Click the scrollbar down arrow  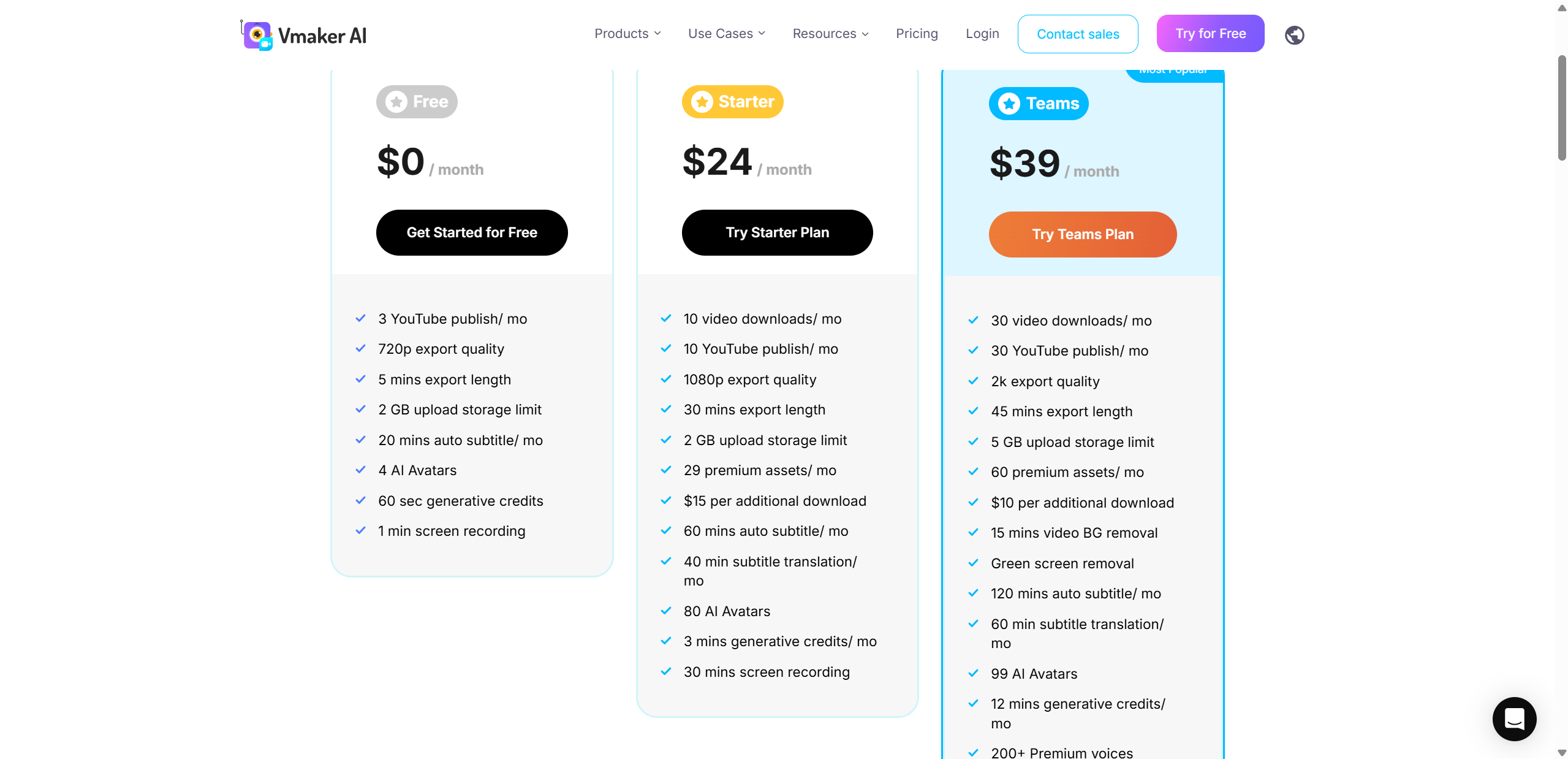(x=1559, y=752)
